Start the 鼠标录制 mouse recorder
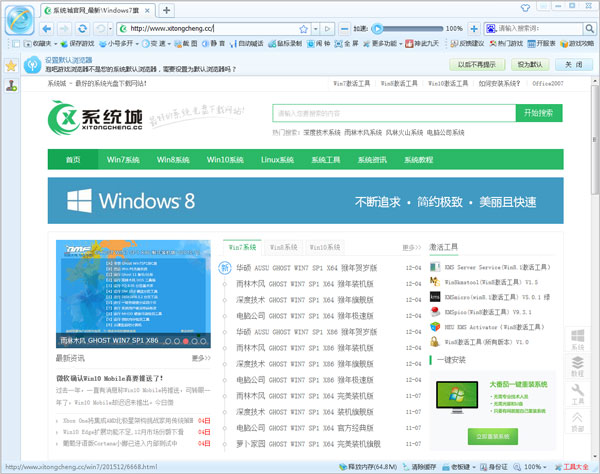This screenshot has height=474, width=600. coord(285,44)
